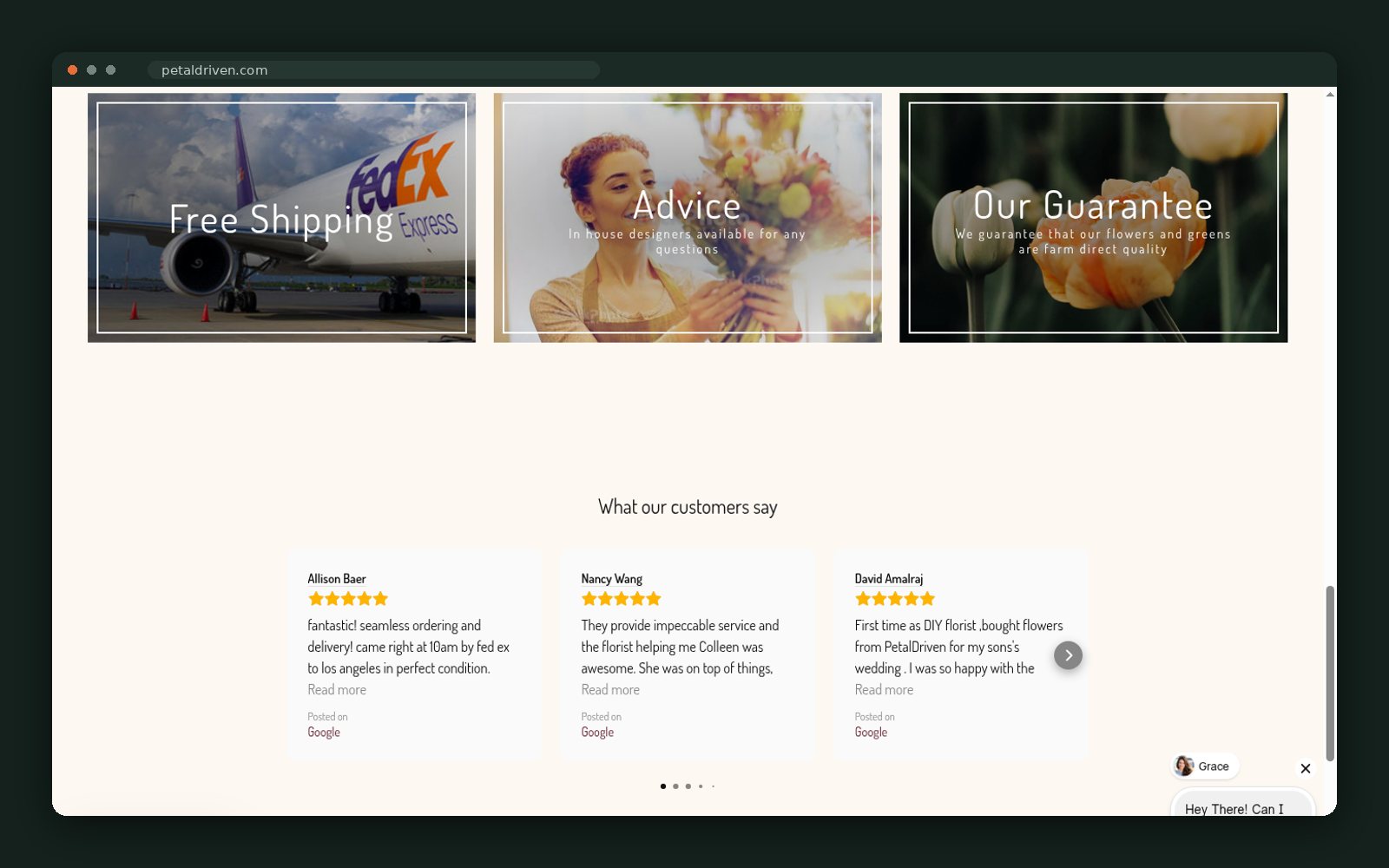Open the Our Guarantee tulip banner
This screenshot has height=868, width=1389.
click(x=1093, y=218)
